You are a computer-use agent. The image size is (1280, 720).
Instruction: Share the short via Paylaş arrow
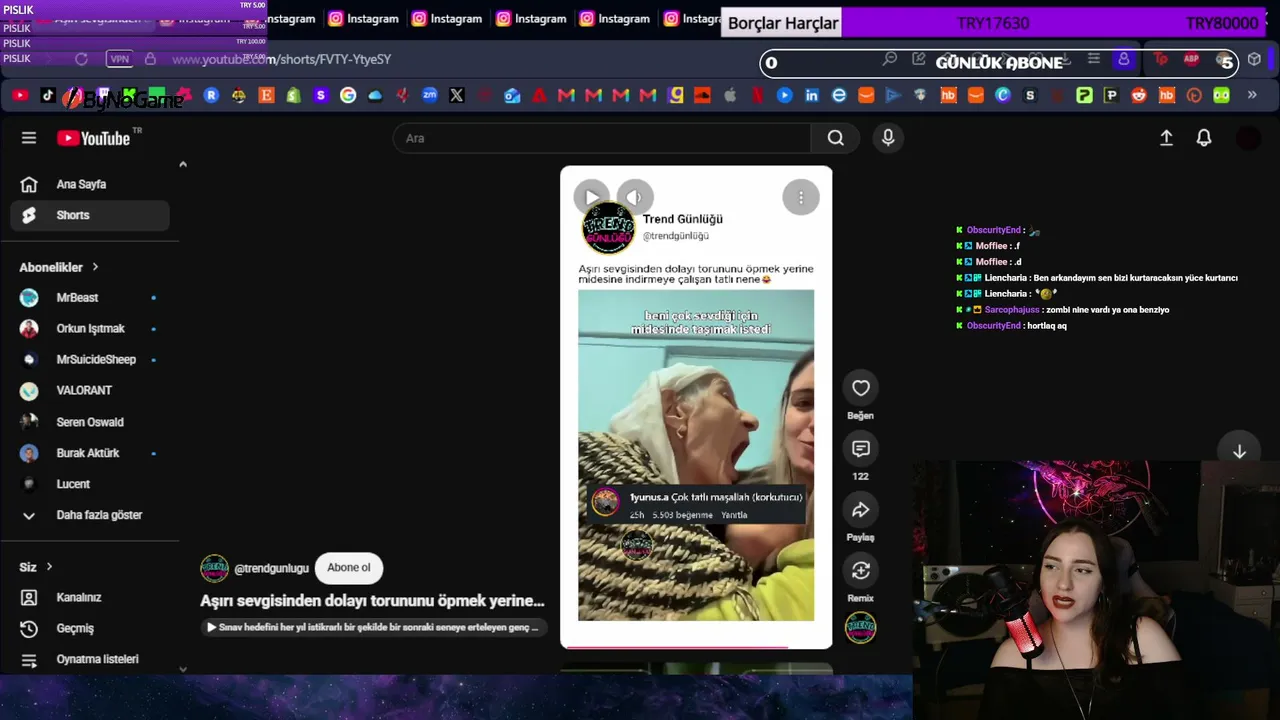[861, 510]
